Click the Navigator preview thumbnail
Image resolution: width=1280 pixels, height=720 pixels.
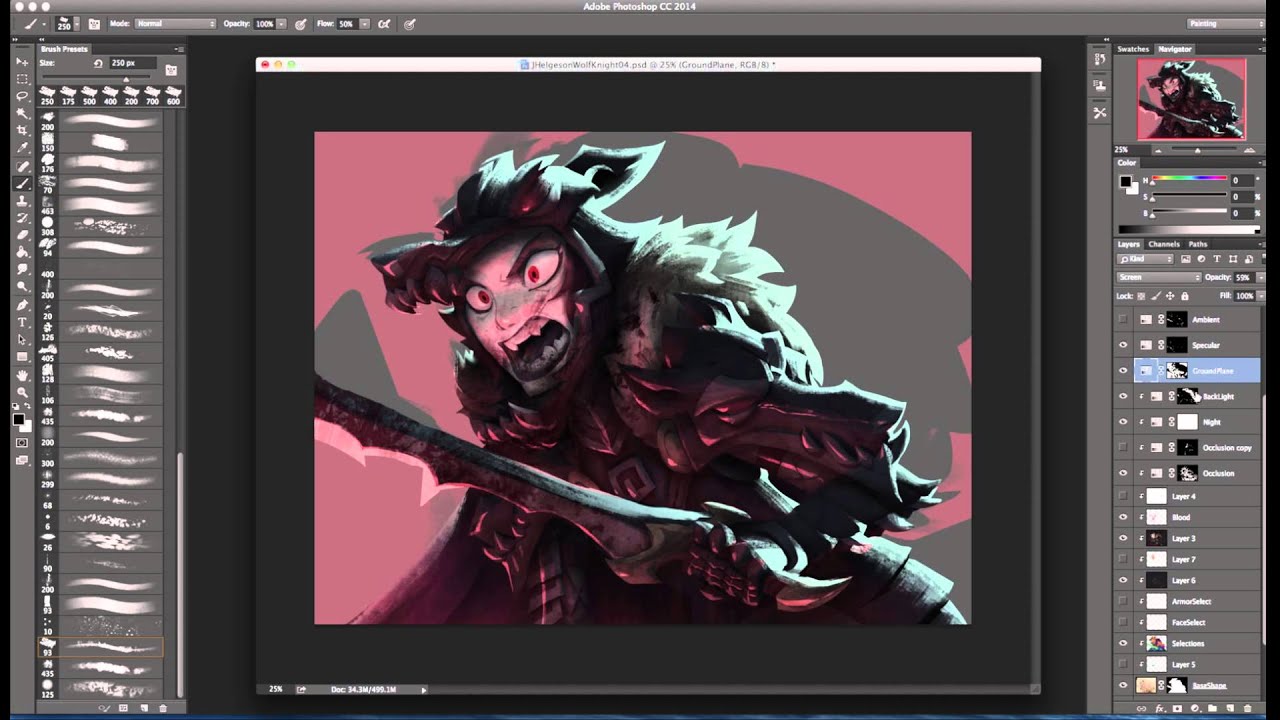(x=1191, y=99)
